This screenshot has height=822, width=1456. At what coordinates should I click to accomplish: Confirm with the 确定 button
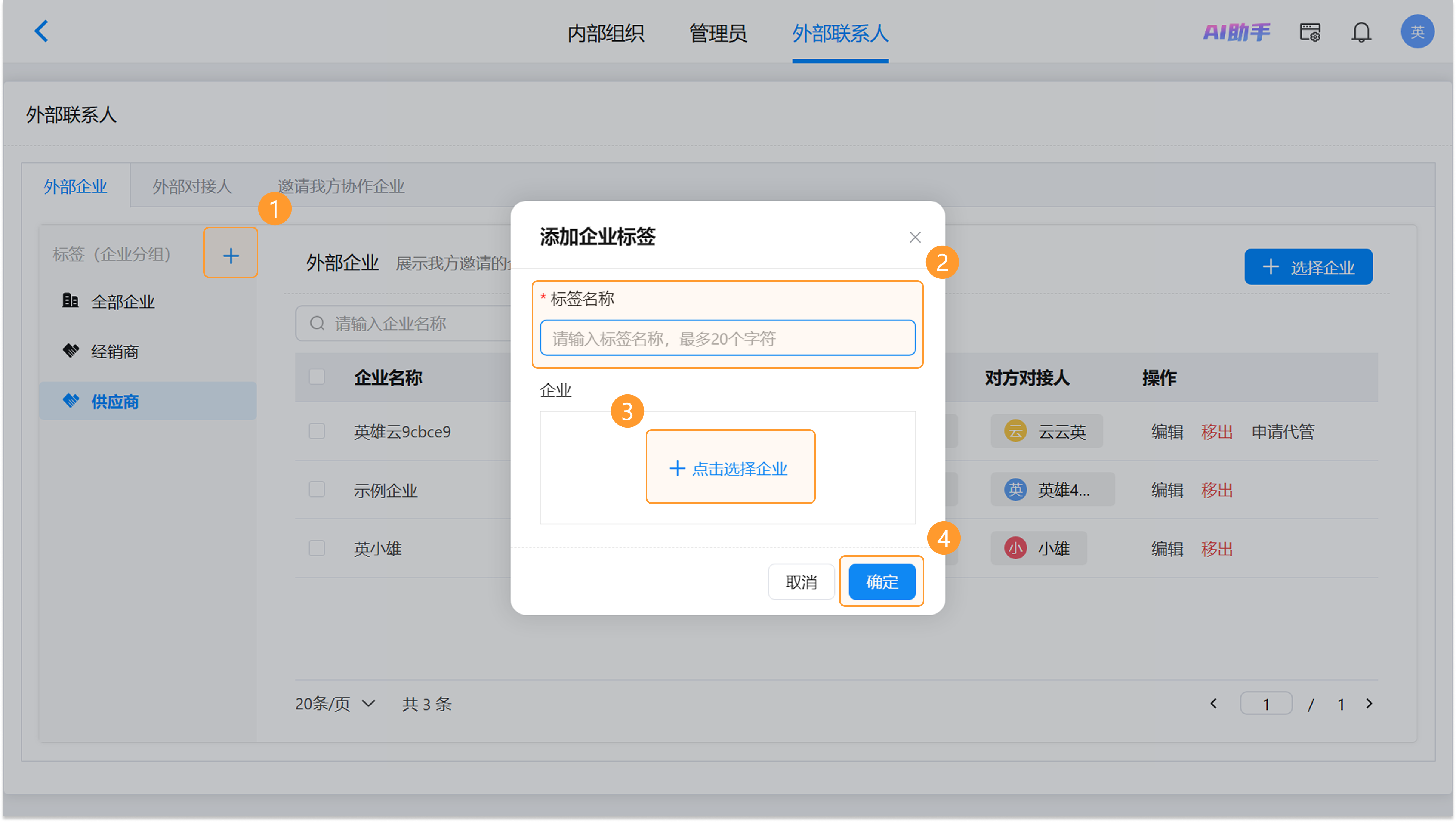coord(882,582)
